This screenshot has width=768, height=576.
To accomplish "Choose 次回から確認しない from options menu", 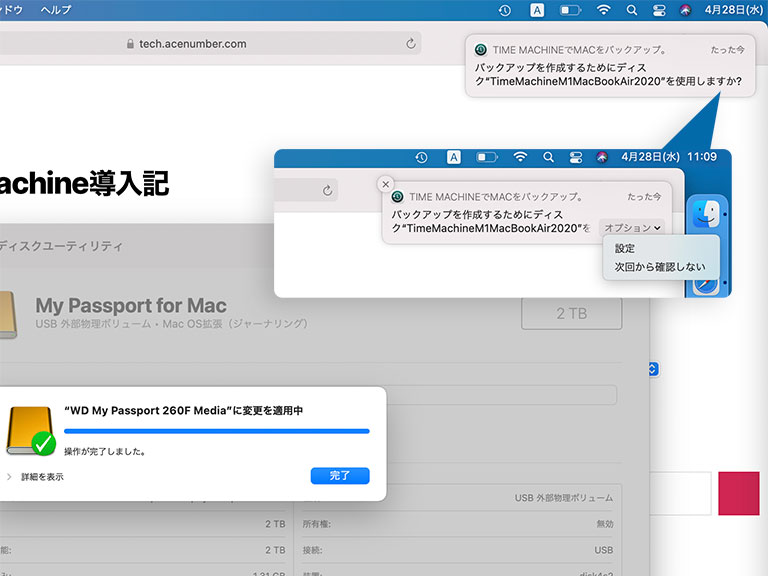I will click(x=660, y=267).
